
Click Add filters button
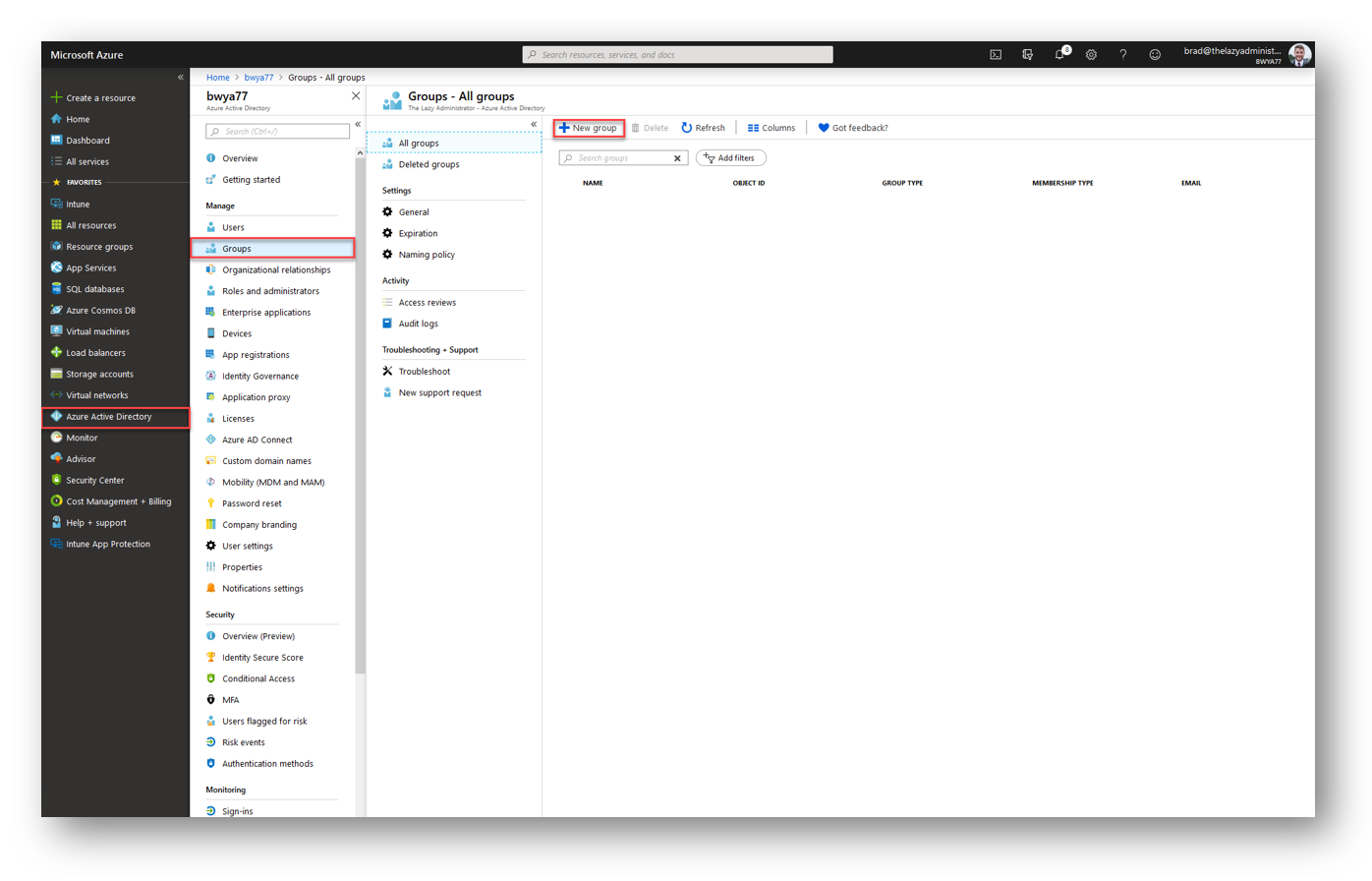tap(730, 158)
